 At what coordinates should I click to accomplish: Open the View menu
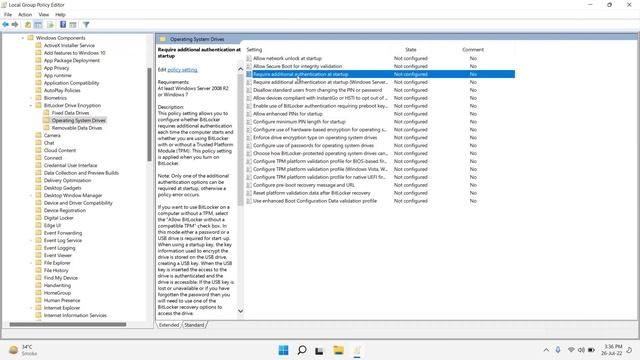[44, 14]
